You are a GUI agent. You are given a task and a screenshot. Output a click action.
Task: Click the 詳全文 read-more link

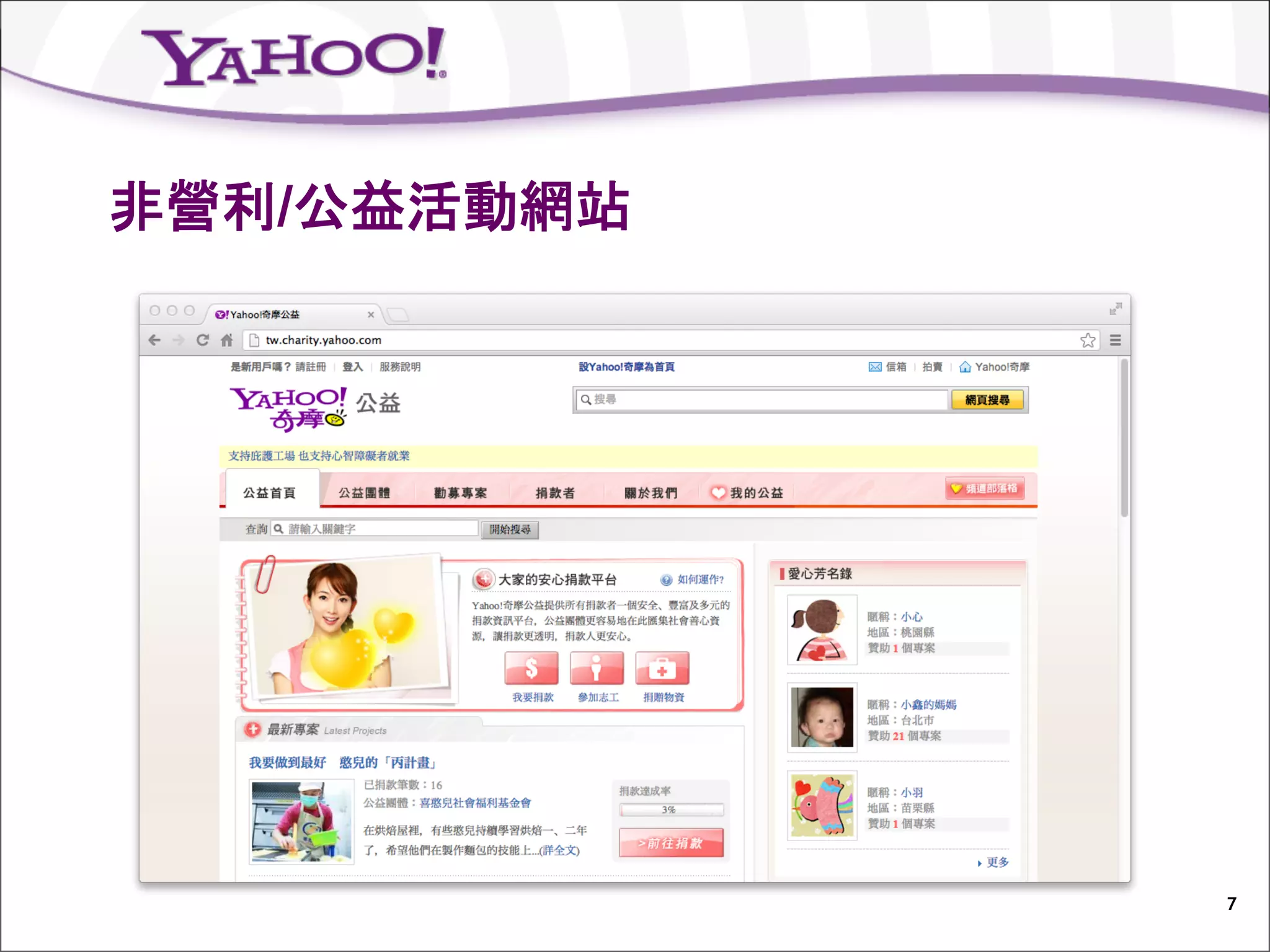click(x=559, y=850)
